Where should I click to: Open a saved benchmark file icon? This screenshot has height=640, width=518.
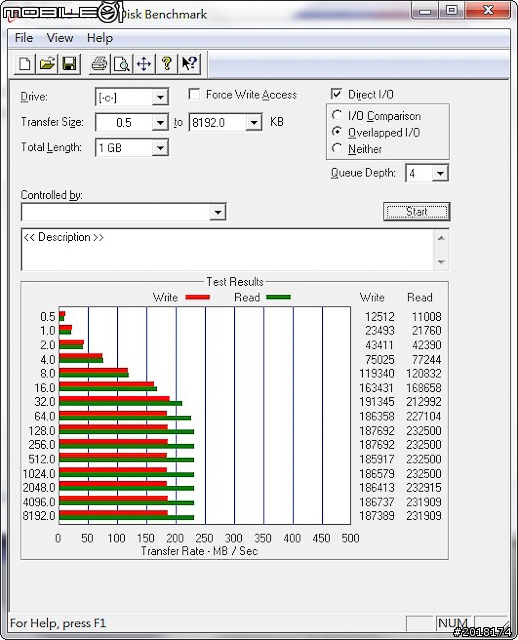[x=47, y=64]
